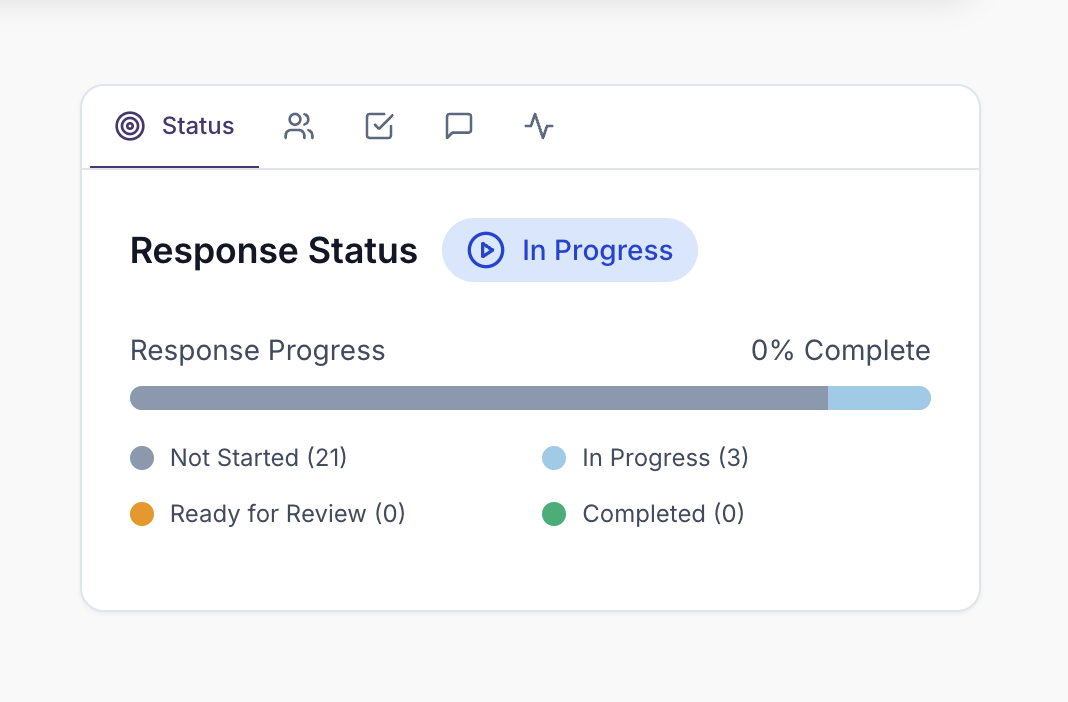Select the Completed (0) legend label
Image resolution: width=1068 pixels, height=702 pixels.
[663, 514]
